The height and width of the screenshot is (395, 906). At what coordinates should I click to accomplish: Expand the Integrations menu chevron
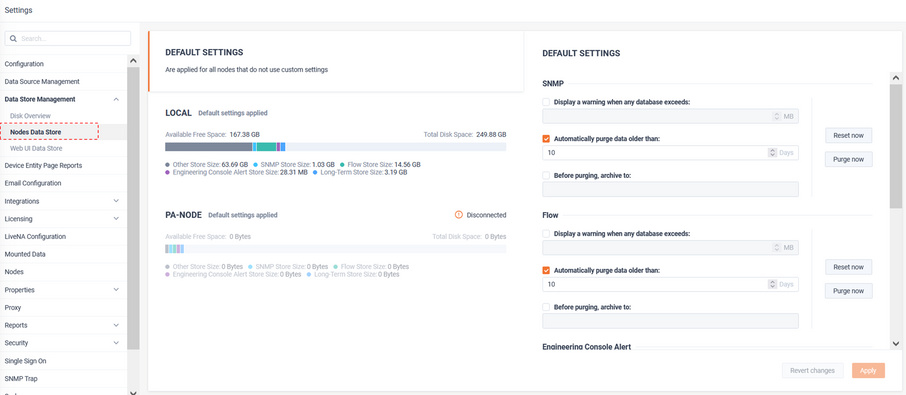[116, 201]
